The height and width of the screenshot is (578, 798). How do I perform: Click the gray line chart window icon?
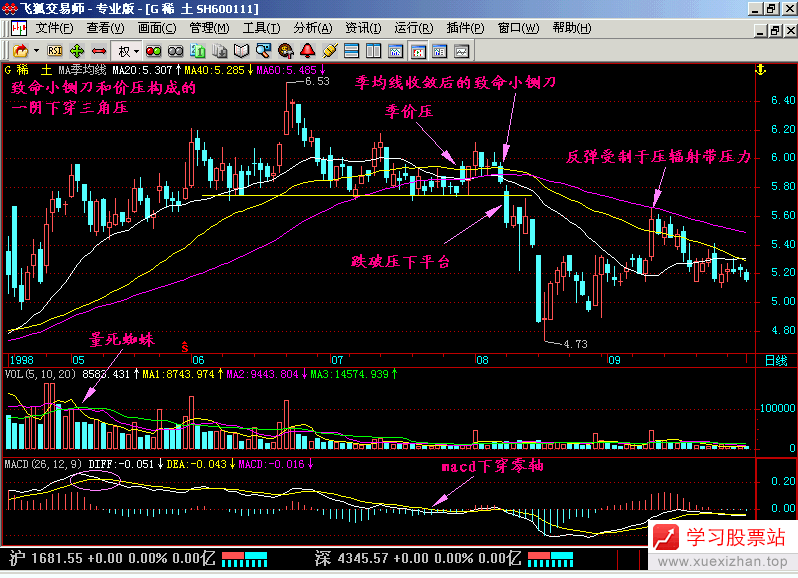pyautogui.click(x=462, y=51)
